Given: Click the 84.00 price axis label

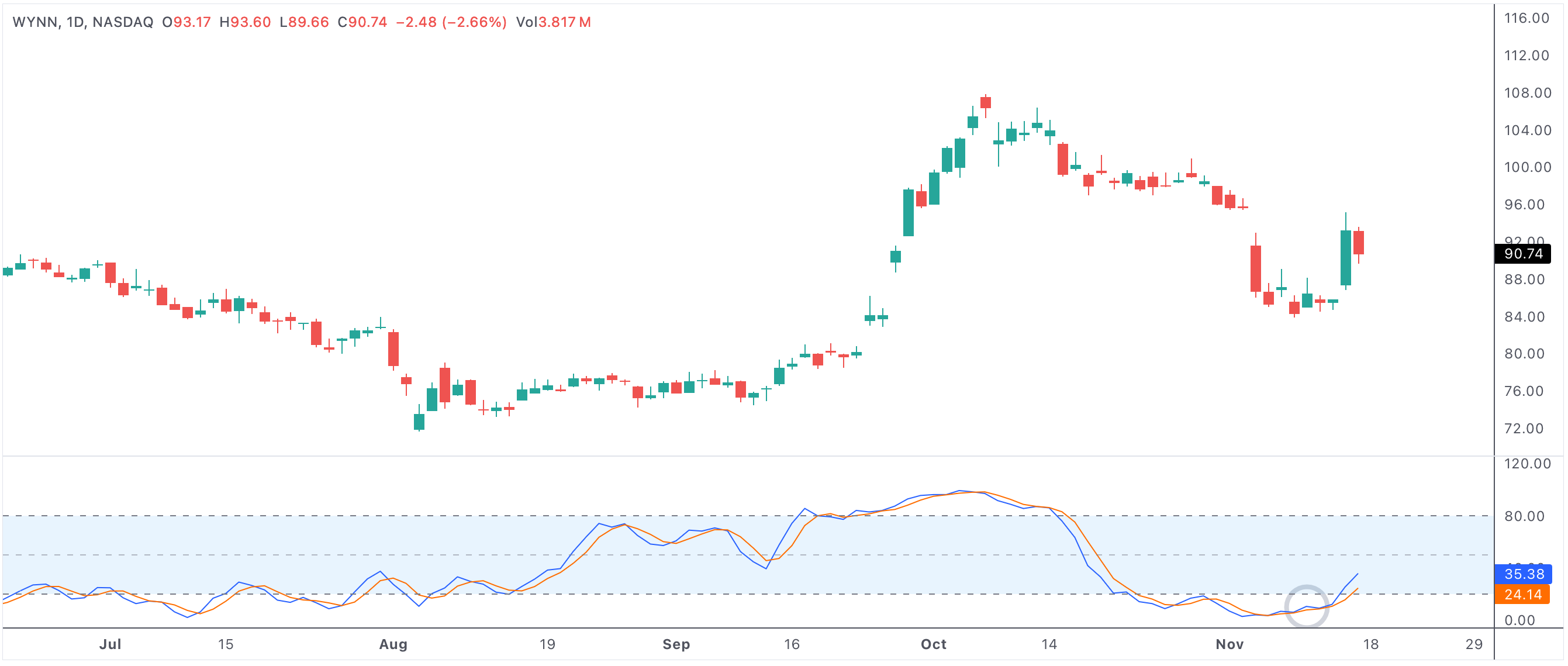Looking at the screenshot, I should 1524,316.
